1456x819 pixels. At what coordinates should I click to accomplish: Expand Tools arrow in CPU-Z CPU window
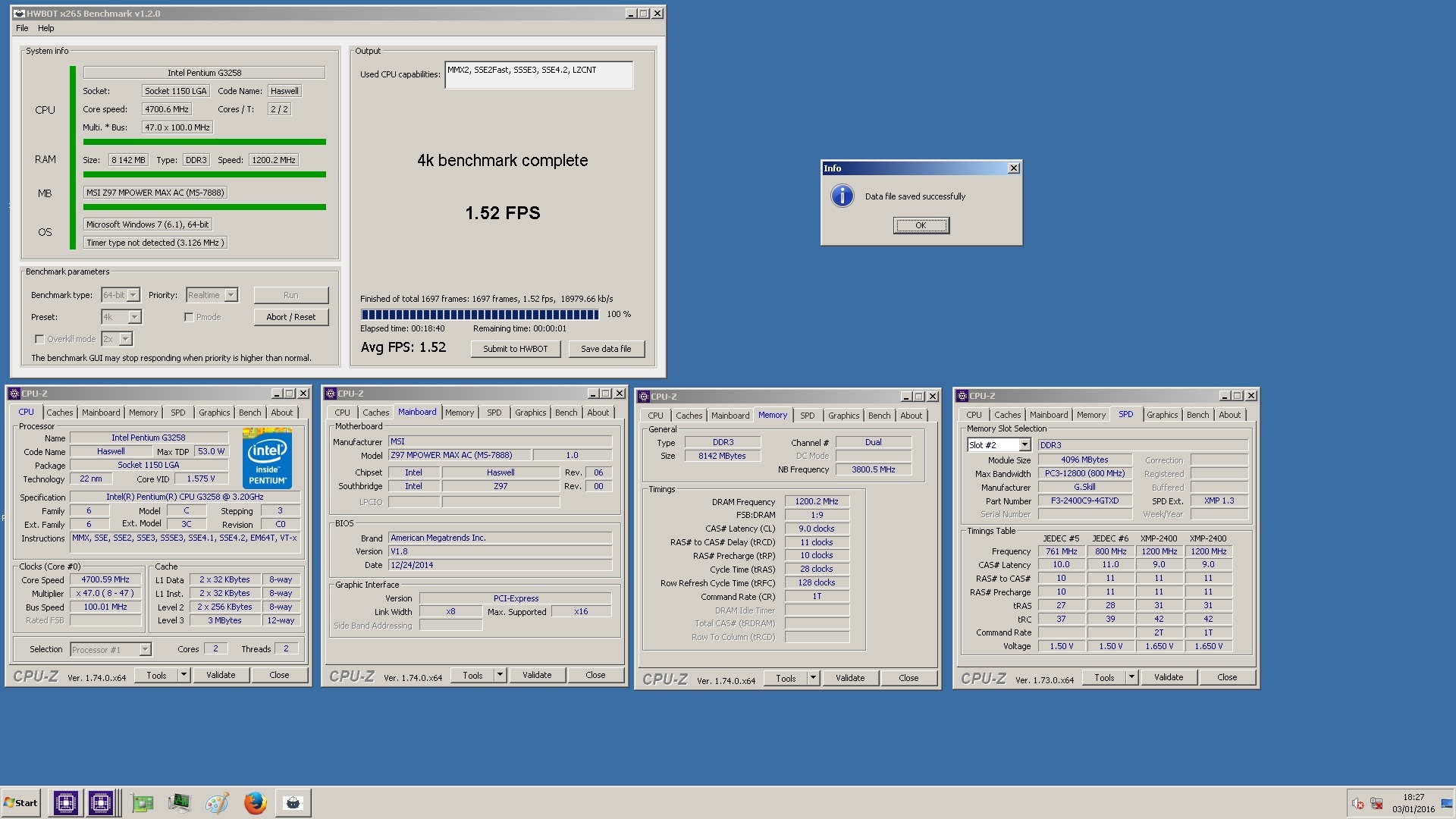[x=184, y=675]
